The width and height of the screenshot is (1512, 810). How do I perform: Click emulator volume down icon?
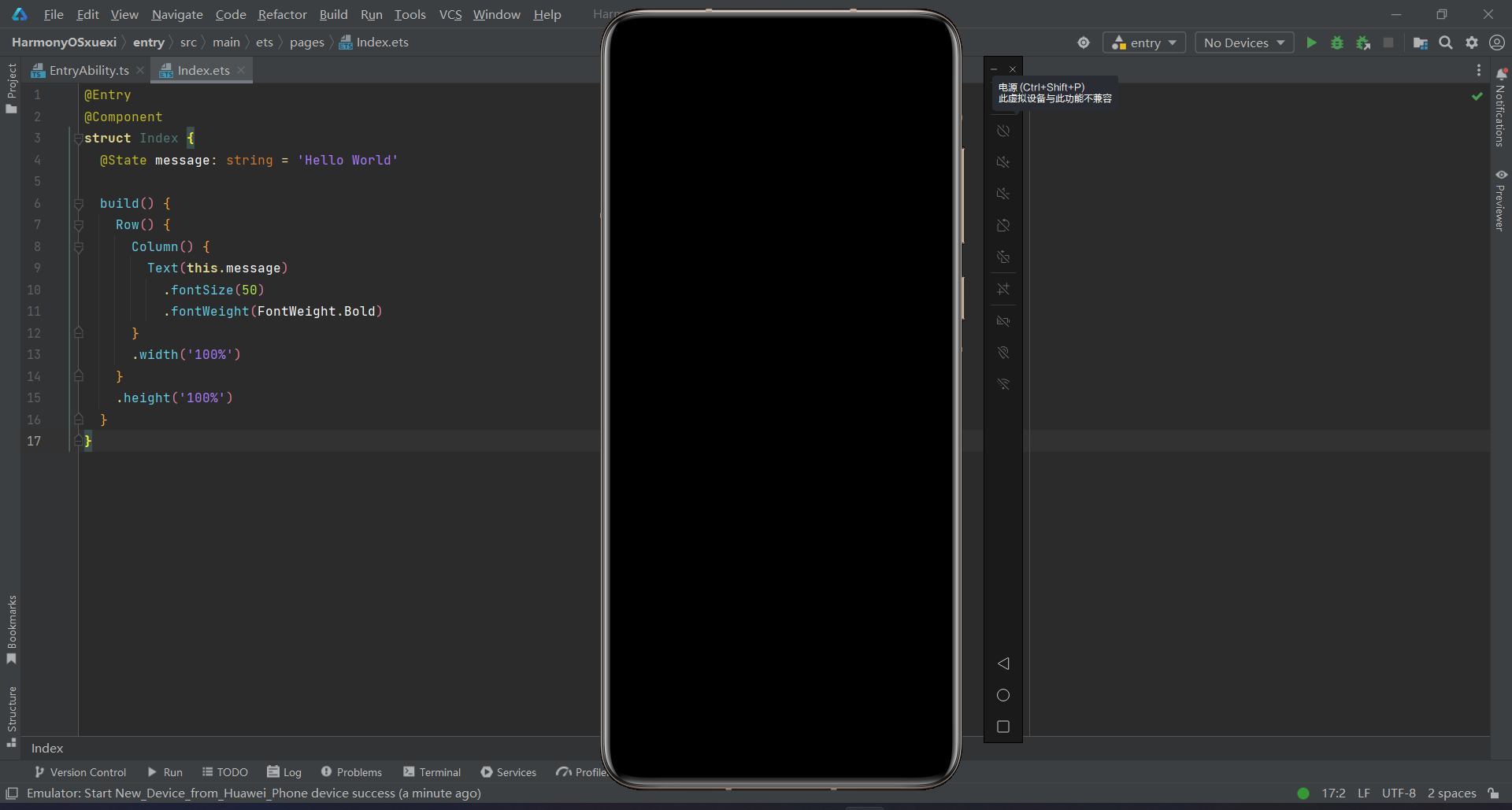click(x=1003, y=194)
